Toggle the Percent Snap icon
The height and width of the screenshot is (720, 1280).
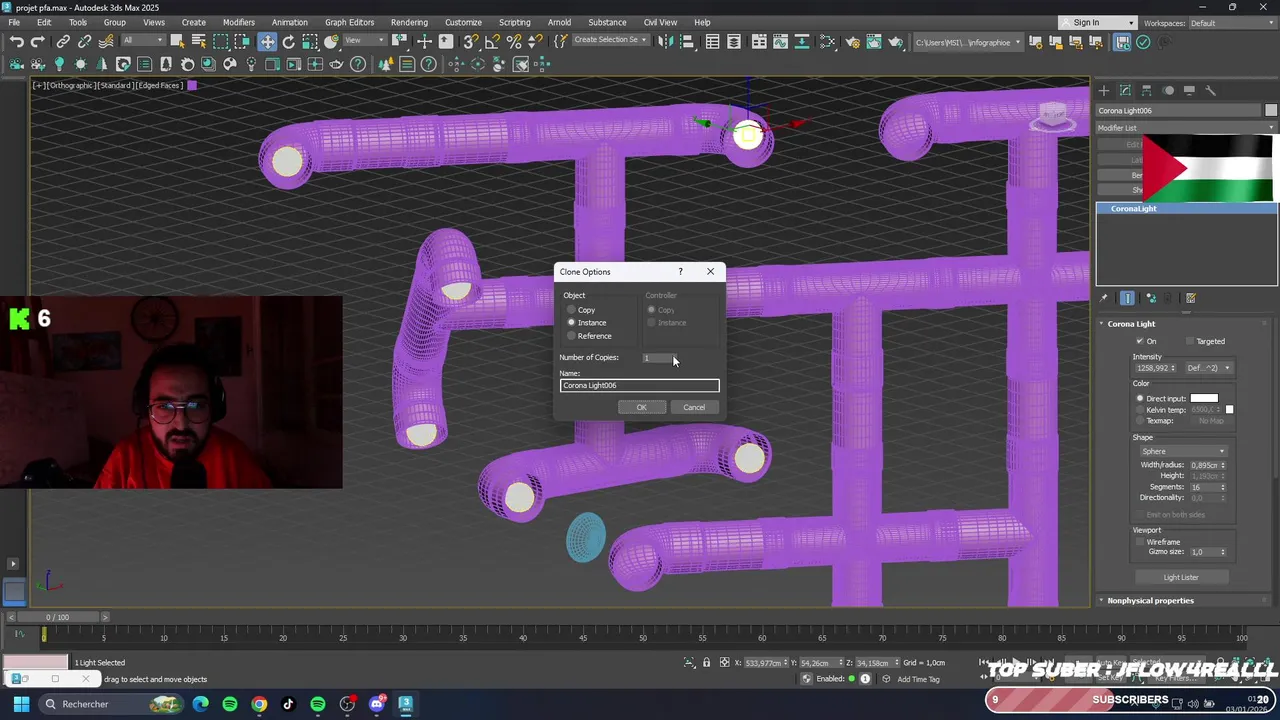[x=514, y=42]
